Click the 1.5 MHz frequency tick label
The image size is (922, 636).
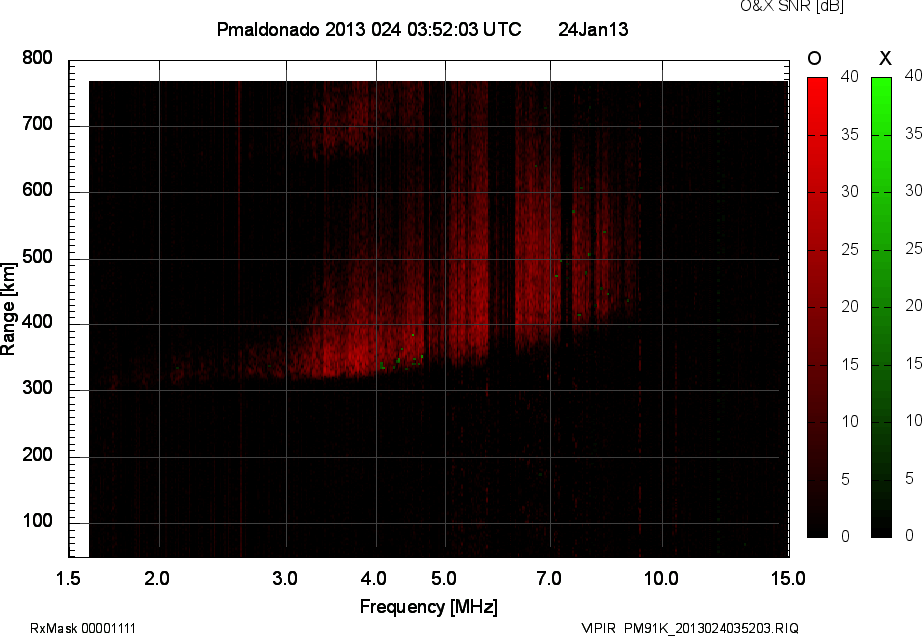(x=68, y=578)
